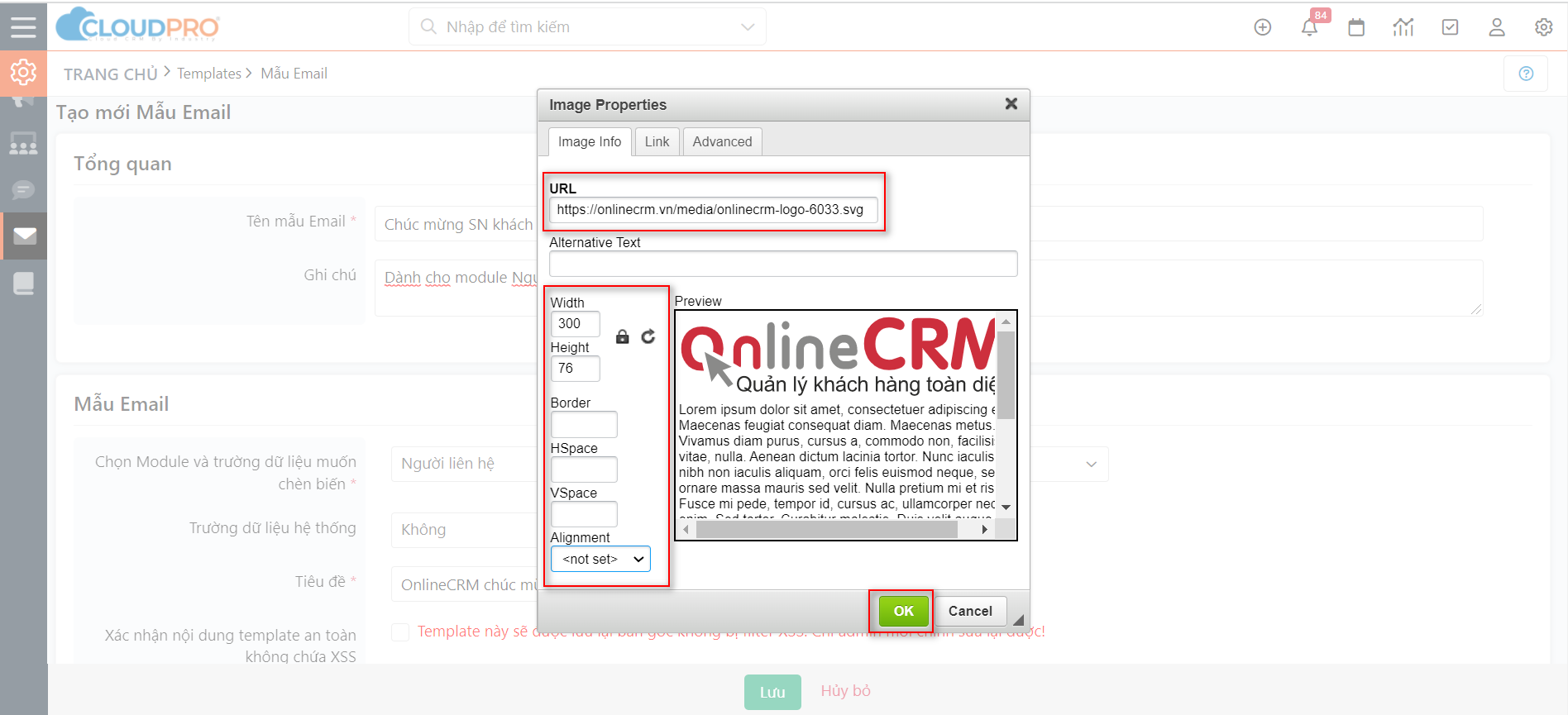Screen dimensions: 1568x715
Task: Go to Templates breadcrumb
Action: pos(209,74)
